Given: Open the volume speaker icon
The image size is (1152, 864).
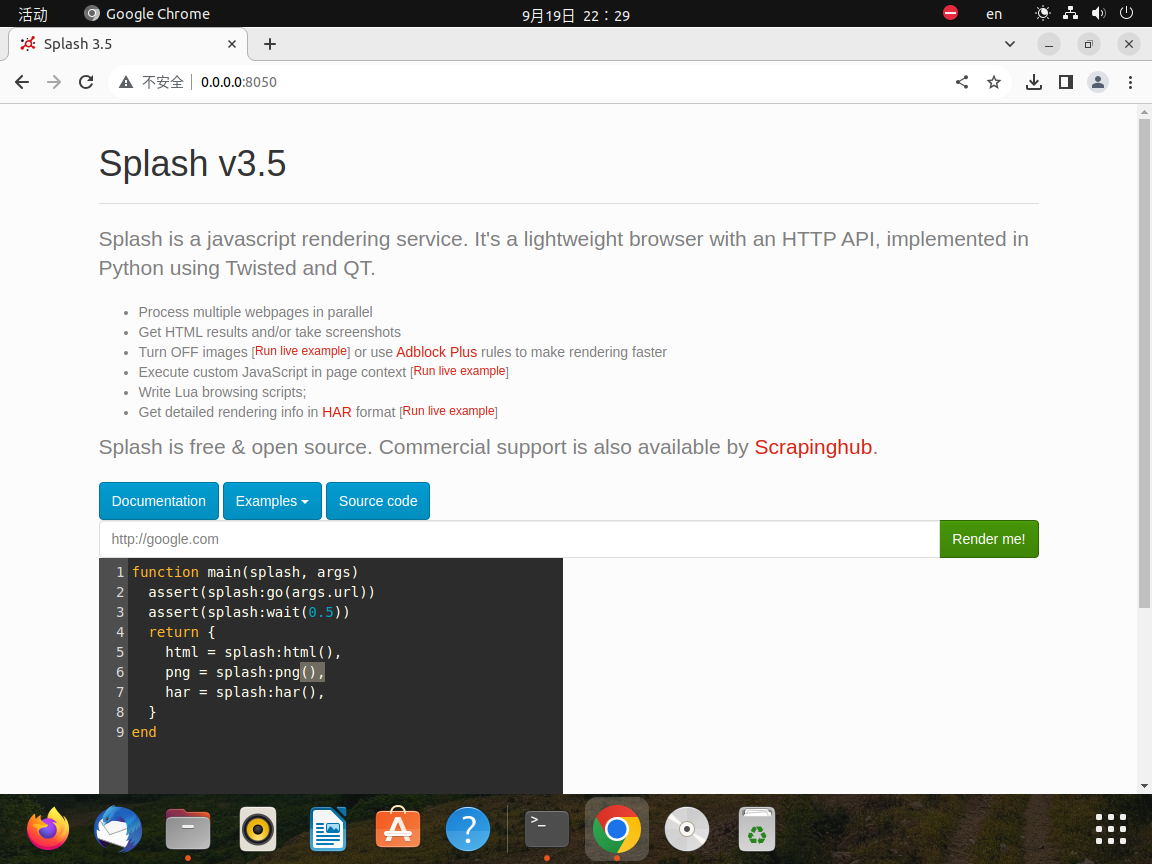Looking at the screenshot, I should (x=1098, y=13).
